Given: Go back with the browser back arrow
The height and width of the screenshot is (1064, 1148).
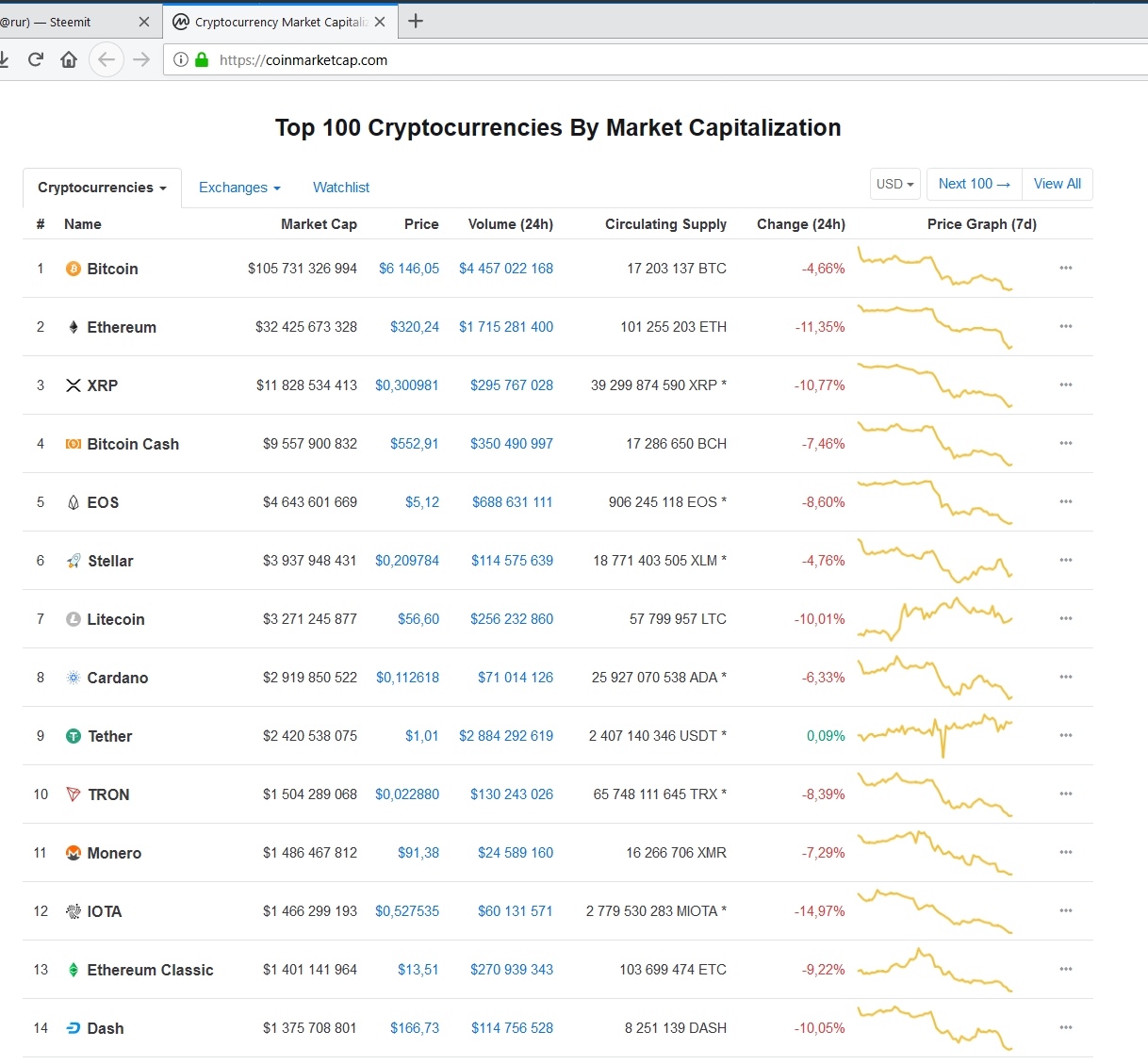Looking at the screenshot, I should 107,59.
